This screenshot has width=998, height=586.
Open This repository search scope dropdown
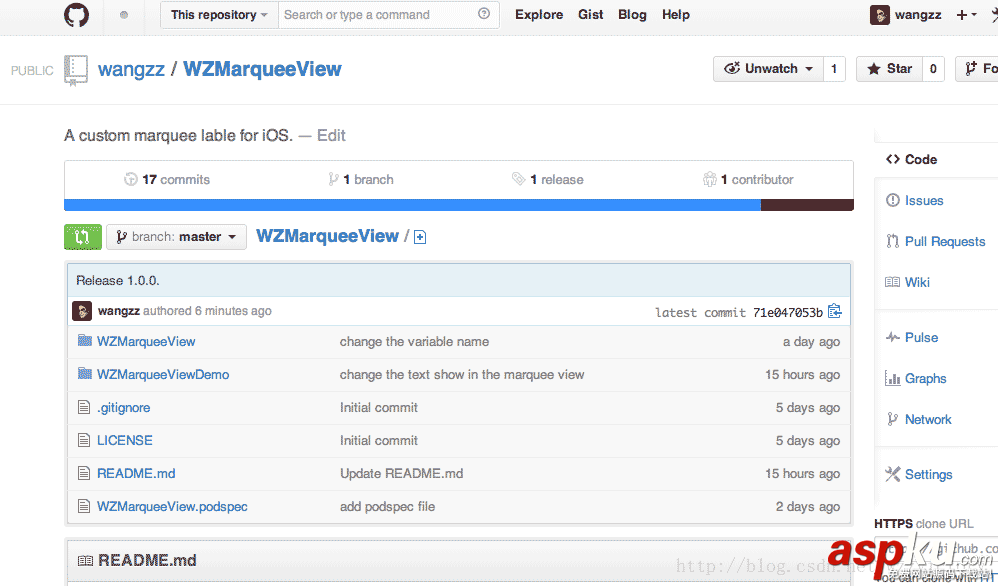219,15
